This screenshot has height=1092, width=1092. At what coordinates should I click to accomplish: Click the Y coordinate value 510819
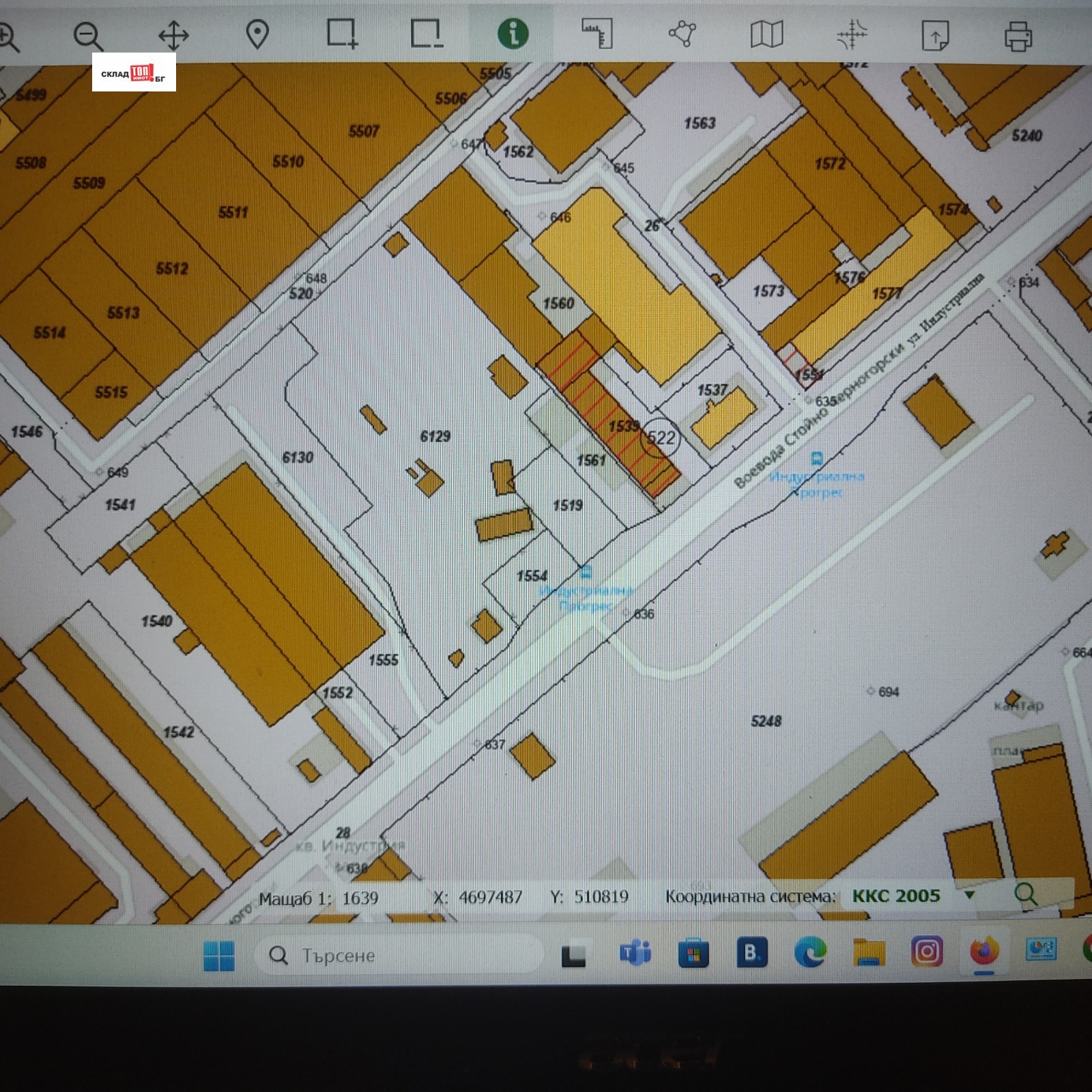[601, 897]
